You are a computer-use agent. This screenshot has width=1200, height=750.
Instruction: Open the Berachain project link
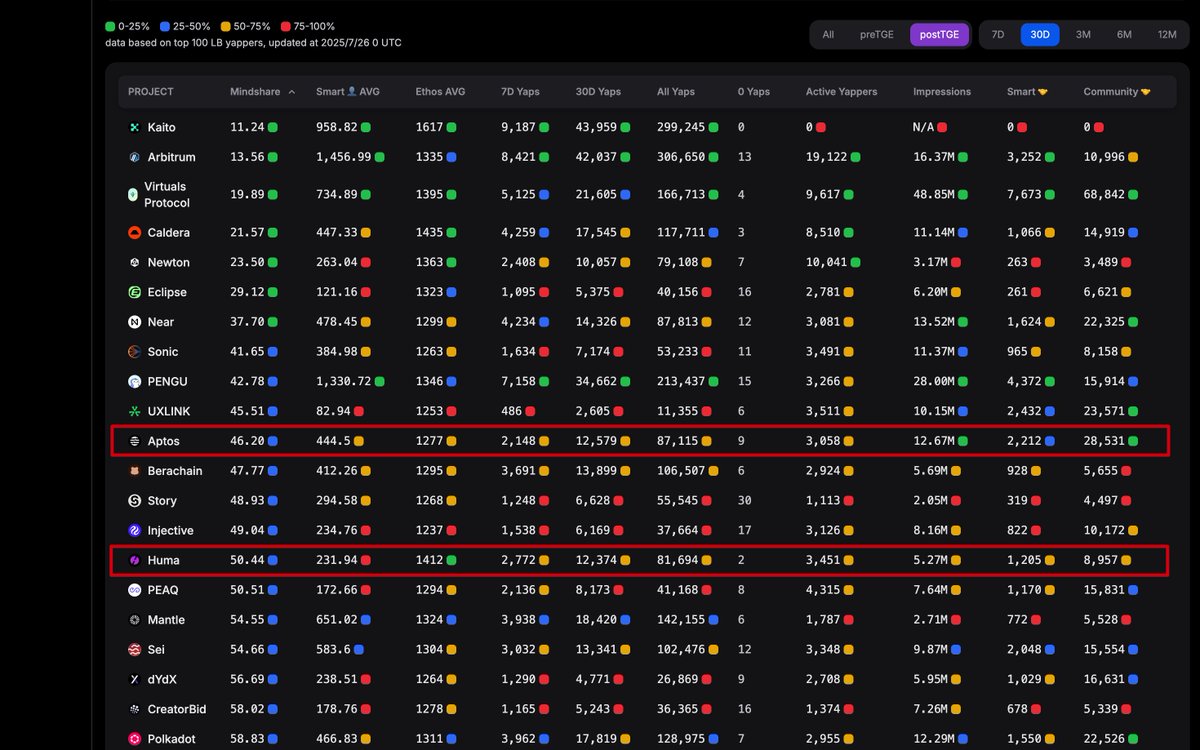click(175, 471)
